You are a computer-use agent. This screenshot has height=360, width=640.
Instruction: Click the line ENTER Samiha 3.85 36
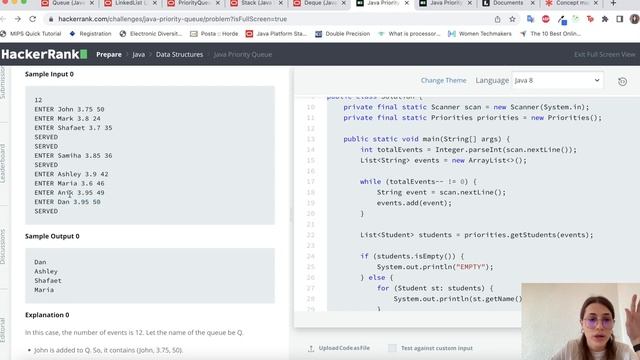73,156
